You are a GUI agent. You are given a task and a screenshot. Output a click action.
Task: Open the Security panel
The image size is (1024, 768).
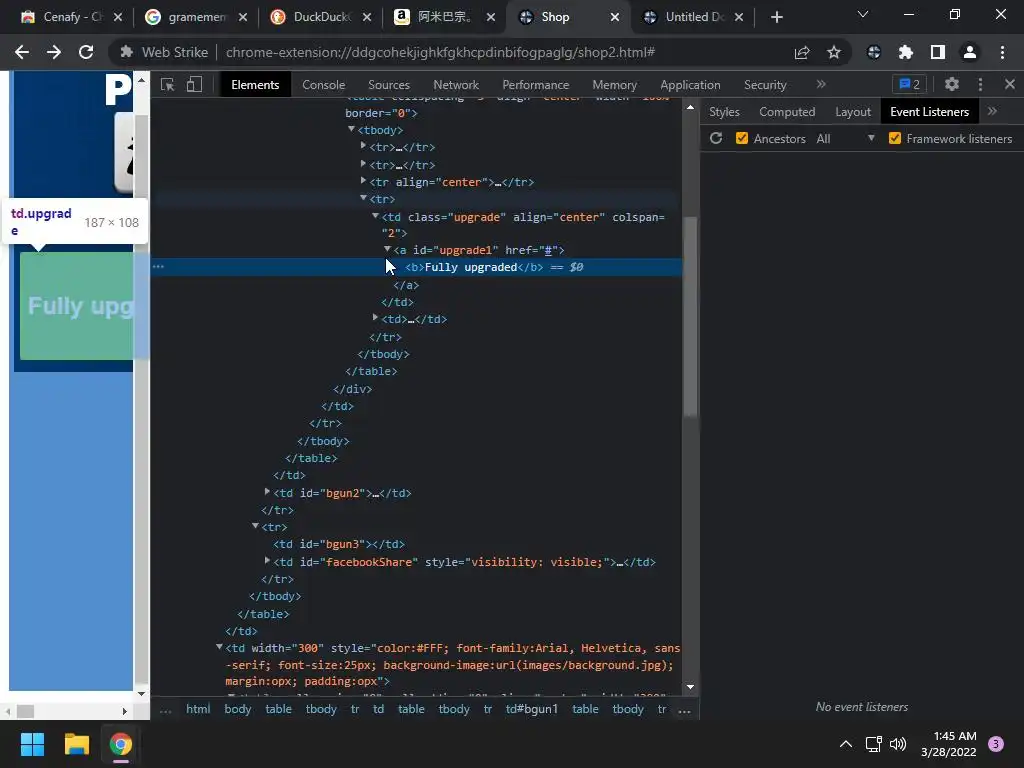[x=765, y=85]
